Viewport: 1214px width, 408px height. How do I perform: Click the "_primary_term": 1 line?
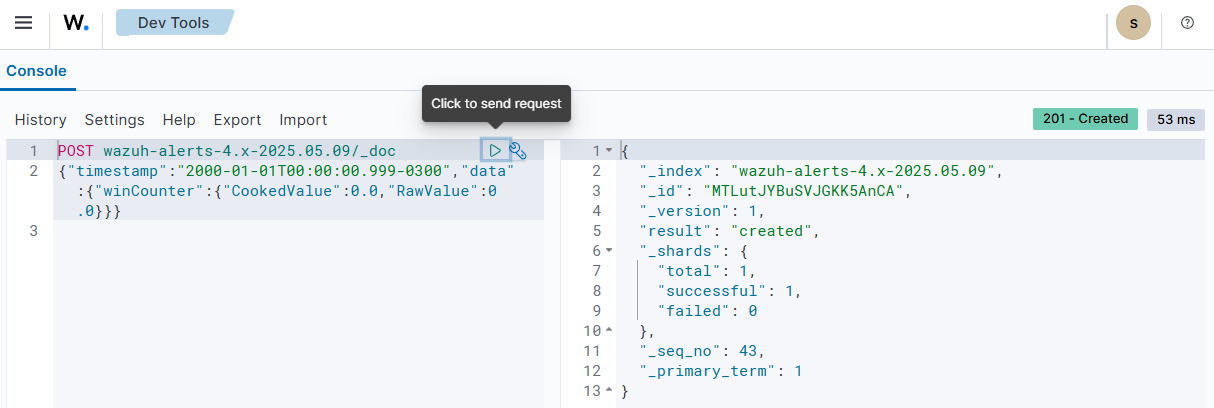(x=721, y=371)
